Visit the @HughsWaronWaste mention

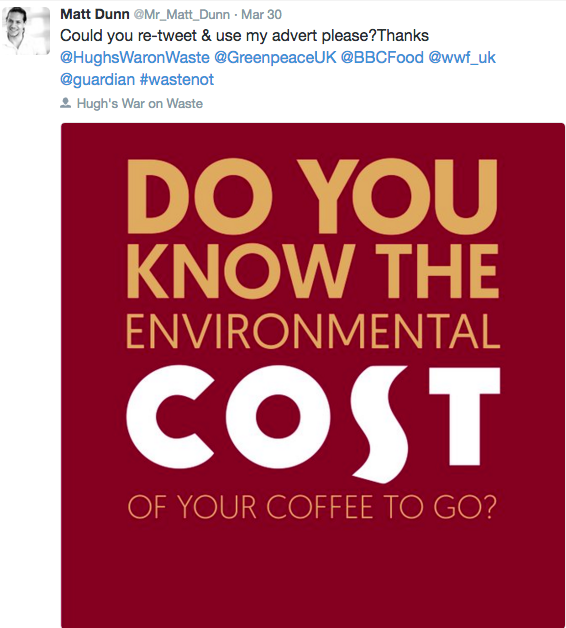pyautogui.click(x=135, y=57)
